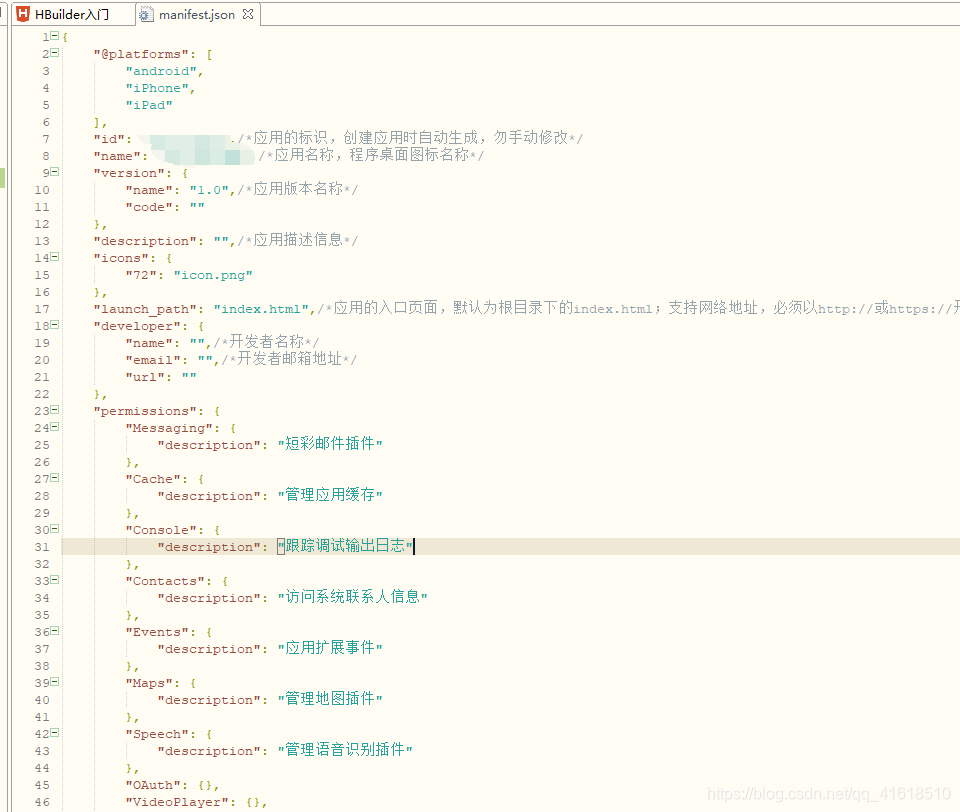Image resolution: width=960 pixels, height=812 pixels.
Task: Collapse the version block at line 9
Action: point(55,172)
